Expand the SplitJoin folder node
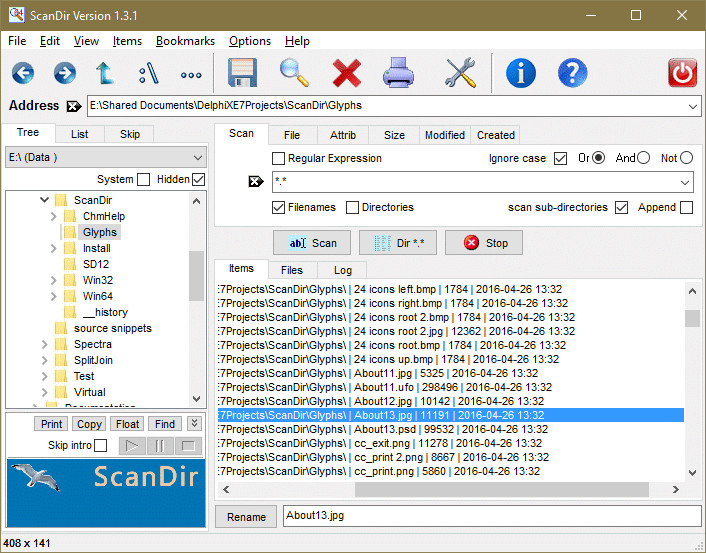Screen dimensions: 706x553 [x=44, y=360]
